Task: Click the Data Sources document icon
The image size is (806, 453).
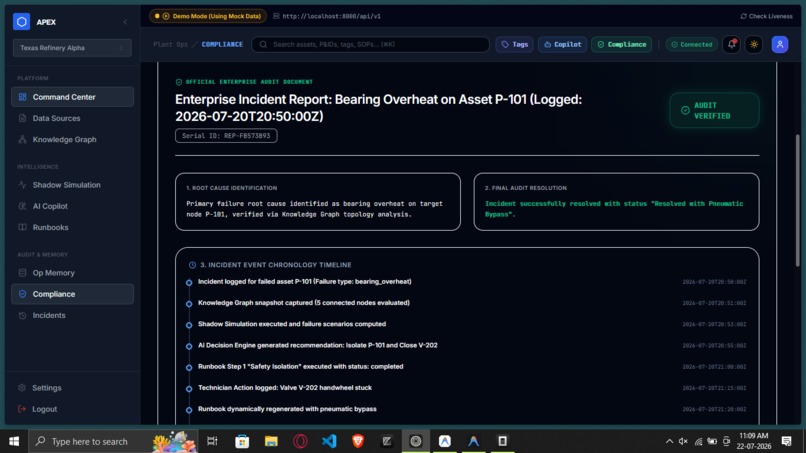Action: [x=22, y=118]
